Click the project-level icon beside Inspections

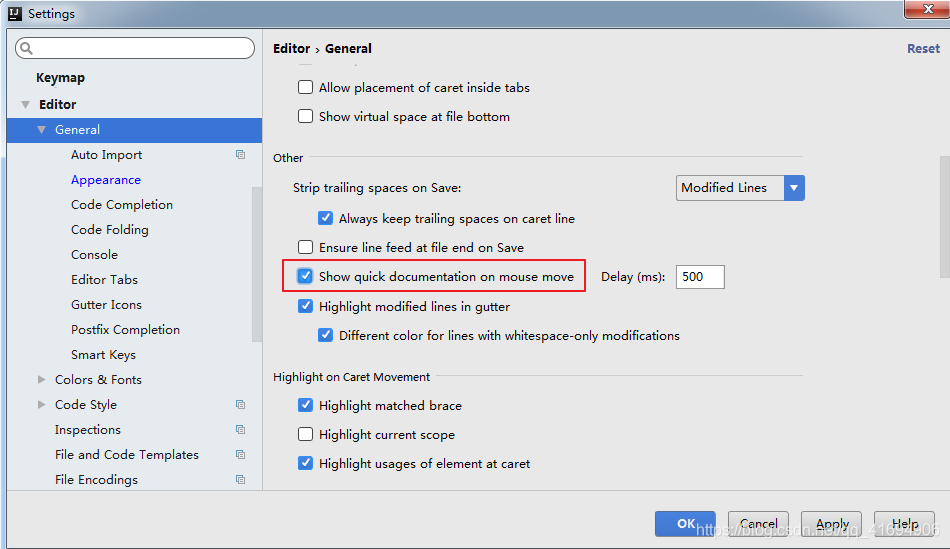coord(241,430)
